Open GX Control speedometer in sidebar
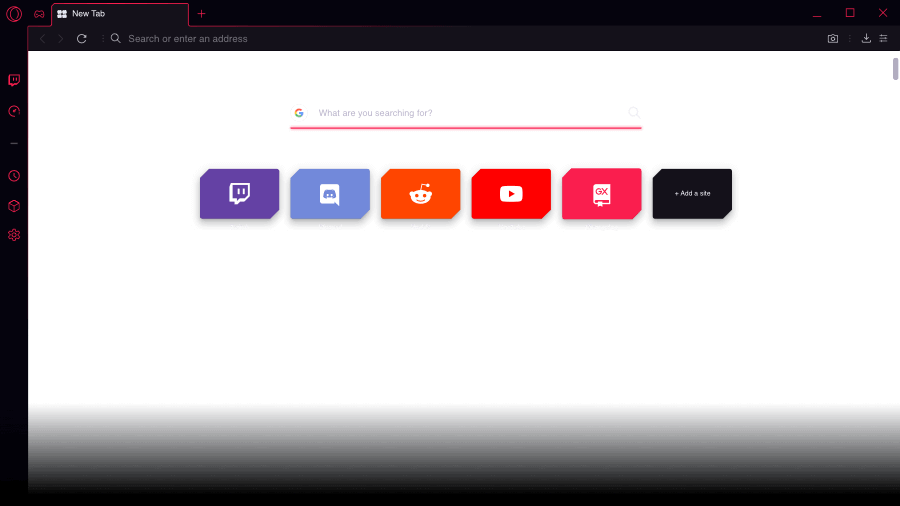This screenshot has width=900, height=506. click(14, 111)
